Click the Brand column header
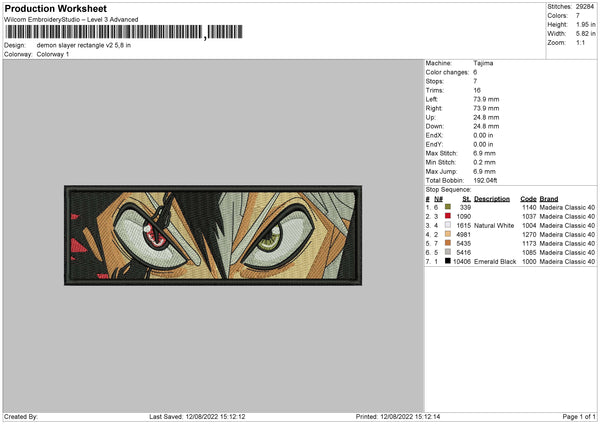Viewport: 600px width, 424px height. click(549, 199)
